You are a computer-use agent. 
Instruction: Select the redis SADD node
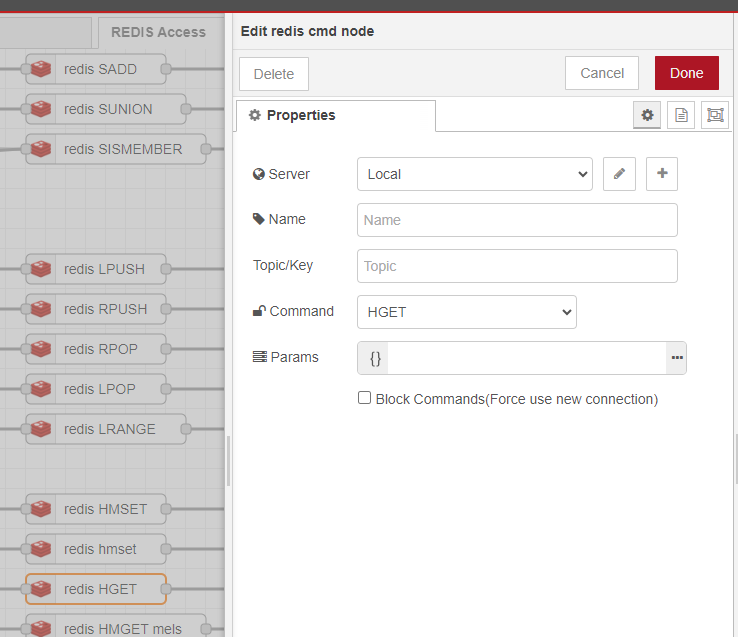click(96, 69)
